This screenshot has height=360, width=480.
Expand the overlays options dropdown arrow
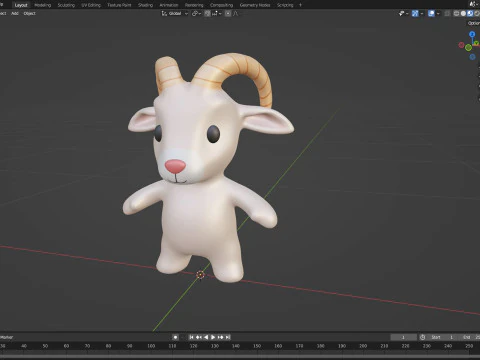438,13
